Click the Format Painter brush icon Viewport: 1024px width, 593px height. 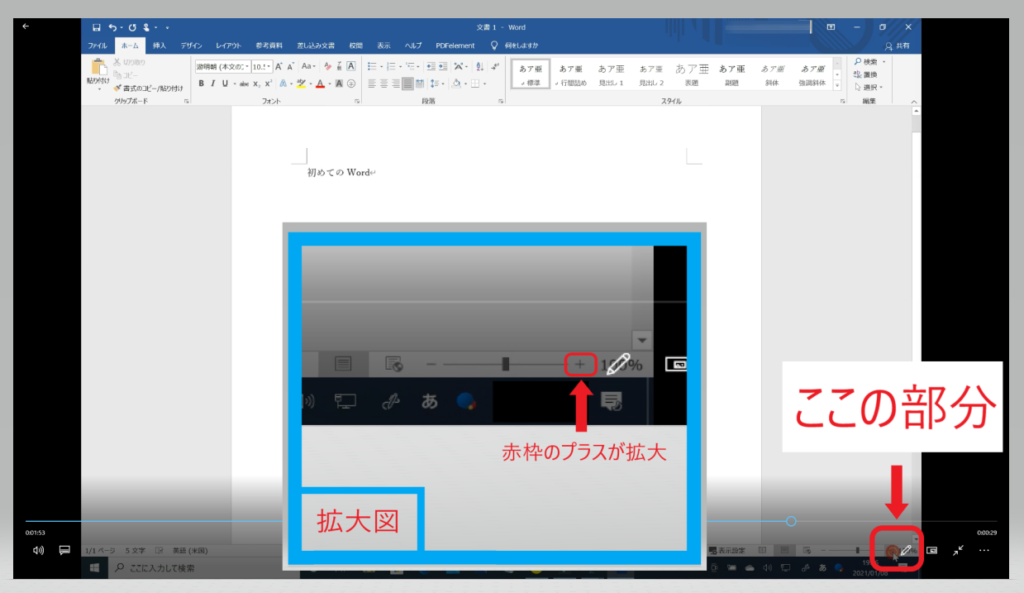click(118, 88)
